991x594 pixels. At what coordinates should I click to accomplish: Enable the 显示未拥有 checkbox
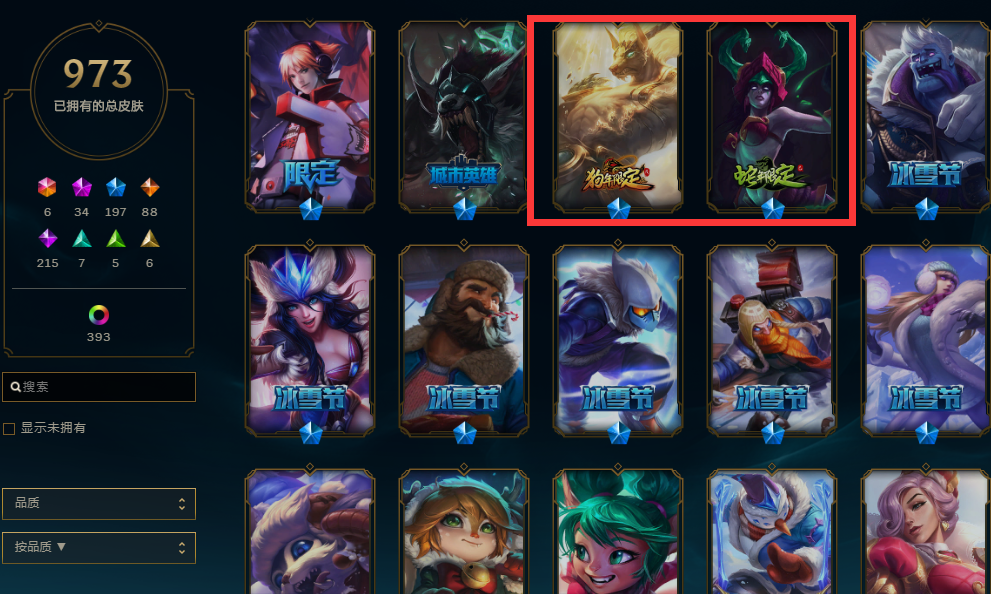[9, 429]
